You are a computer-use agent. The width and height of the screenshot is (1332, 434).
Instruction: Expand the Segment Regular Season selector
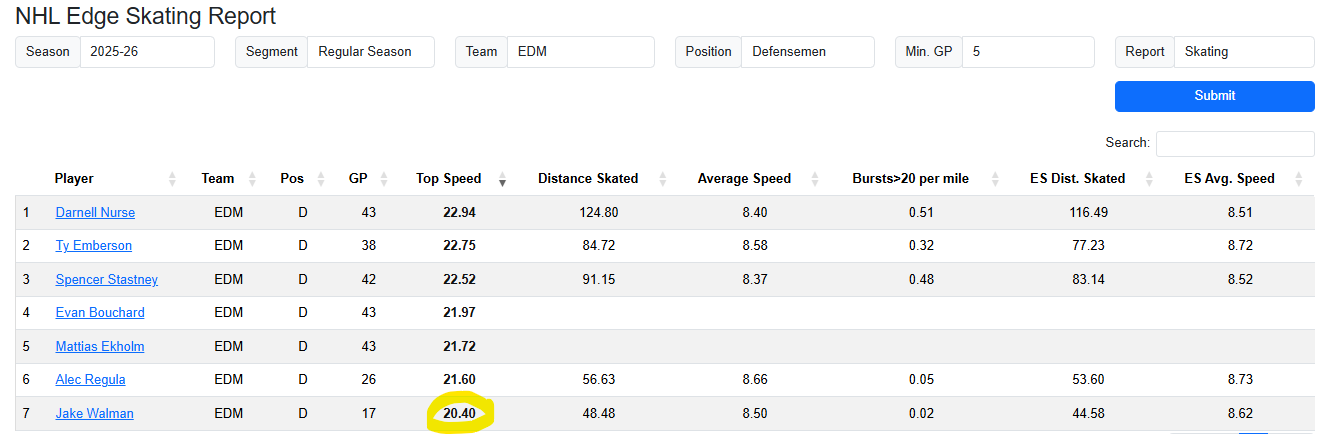(x=370, y=52)
